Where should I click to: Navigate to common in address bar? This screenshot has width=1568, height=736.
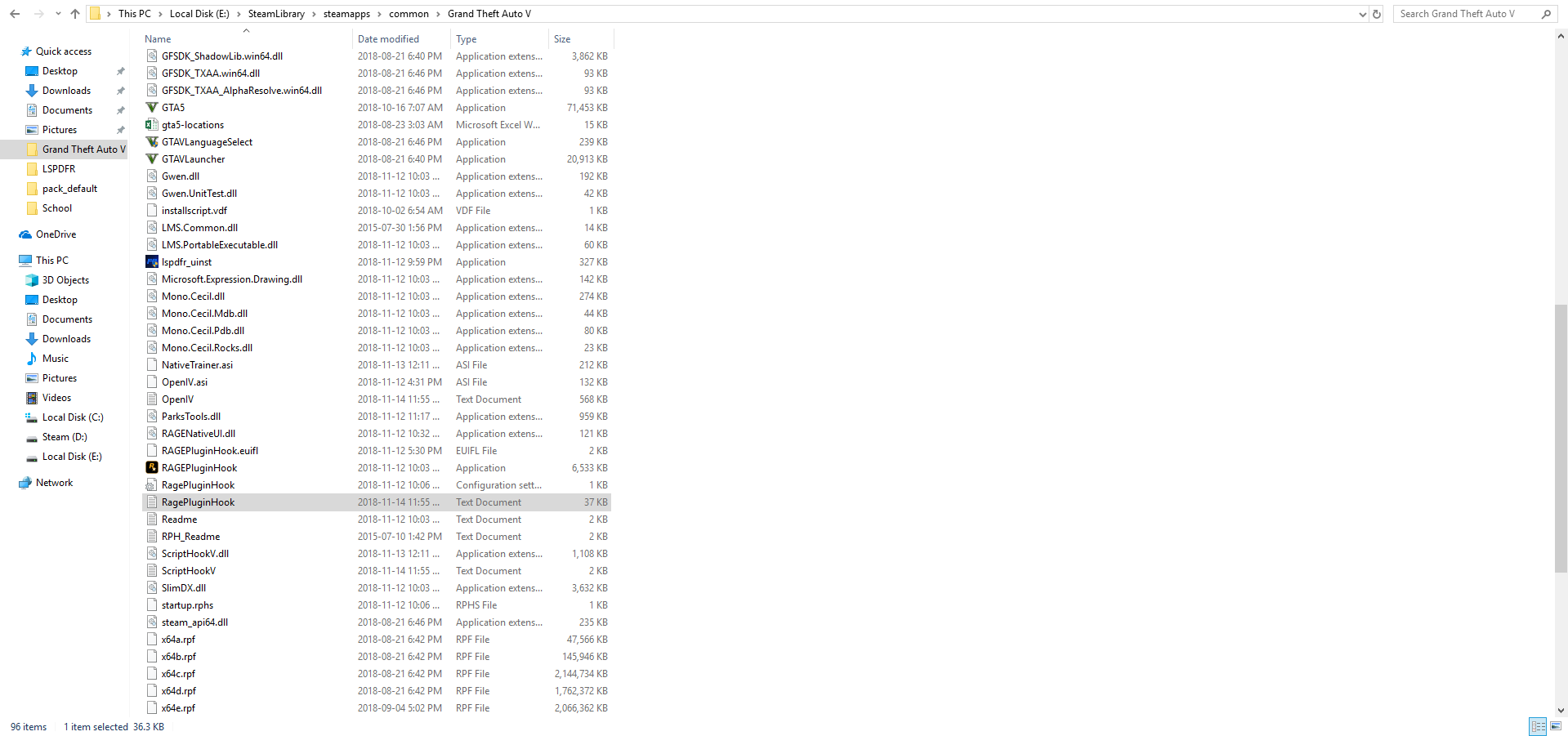(x=409, y=14)
